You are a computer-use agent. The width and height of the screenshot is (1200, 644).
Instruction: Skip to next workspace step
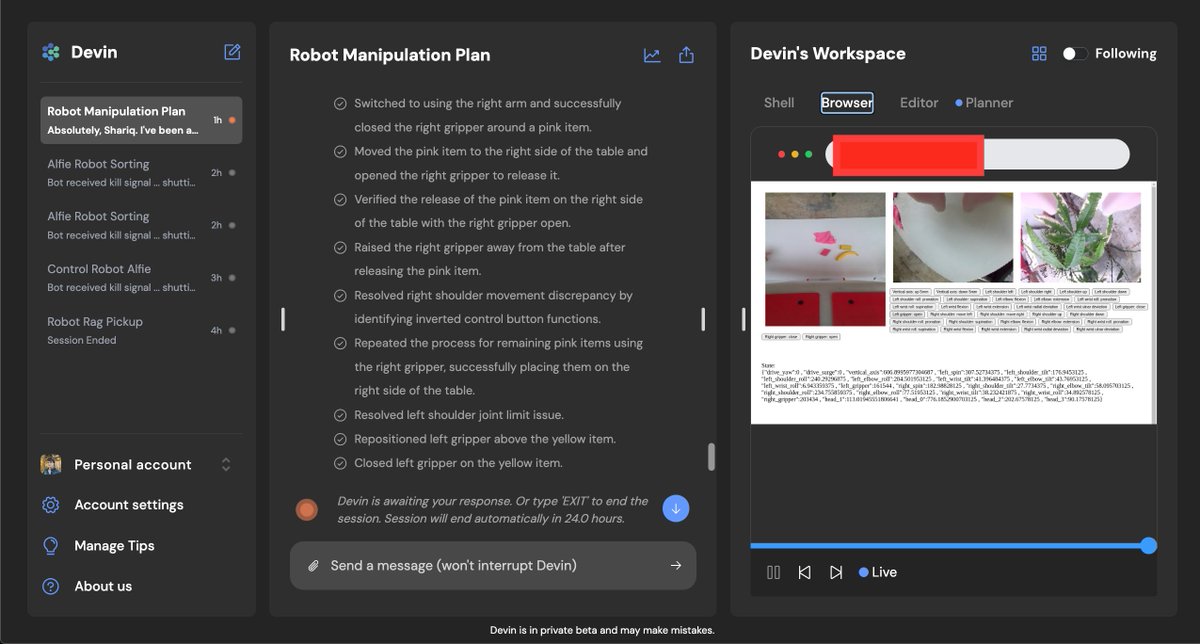[x=836, y=572]
